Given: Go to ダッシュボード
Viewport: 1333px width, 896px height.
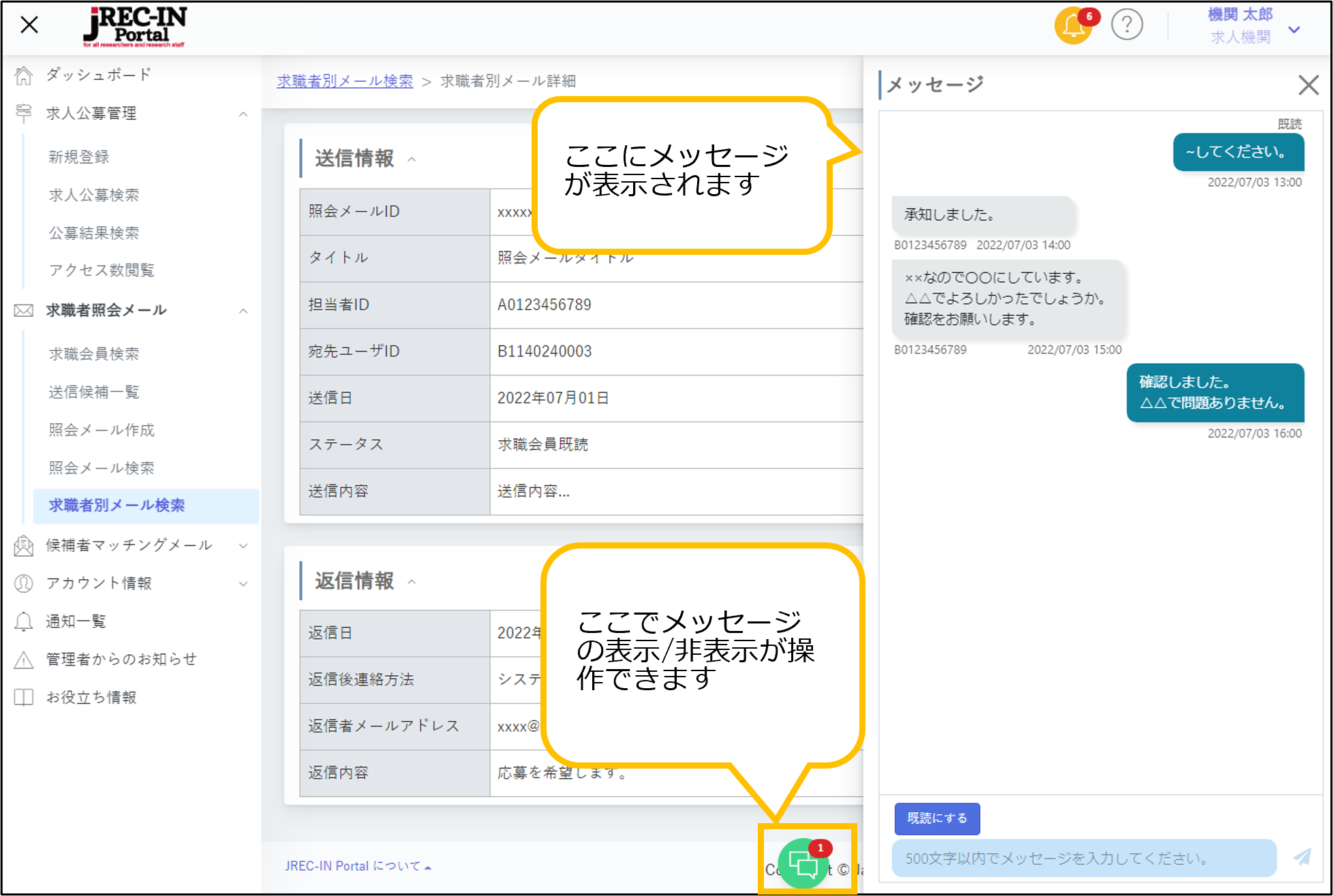Looking at the screenshot, I should [99, 75].
